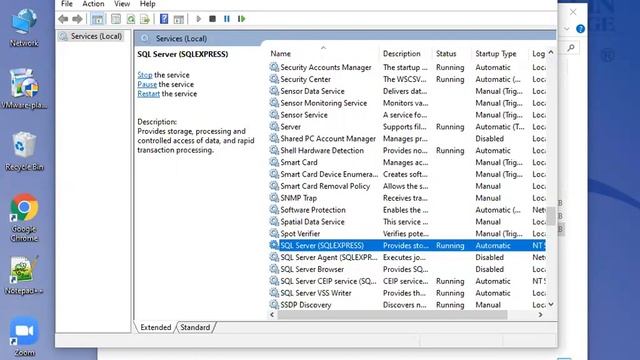Switch to the Standard tab
Viewport: 640px width, 360px height.
pyautogui.click(x=195, y=327)
